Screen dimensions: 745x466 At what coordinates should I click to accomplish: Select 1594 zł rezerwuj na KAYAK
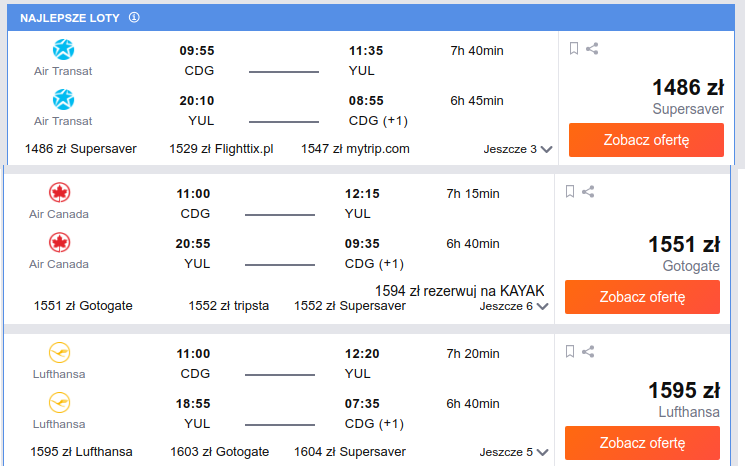(459, 291)
